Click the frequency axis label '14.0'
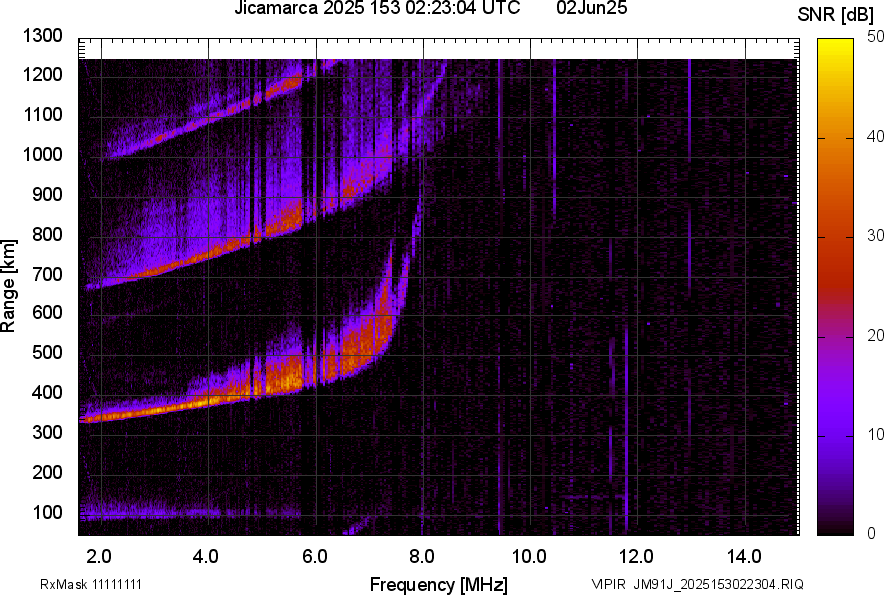Screen dimensions: 884x595 [744, 557]
